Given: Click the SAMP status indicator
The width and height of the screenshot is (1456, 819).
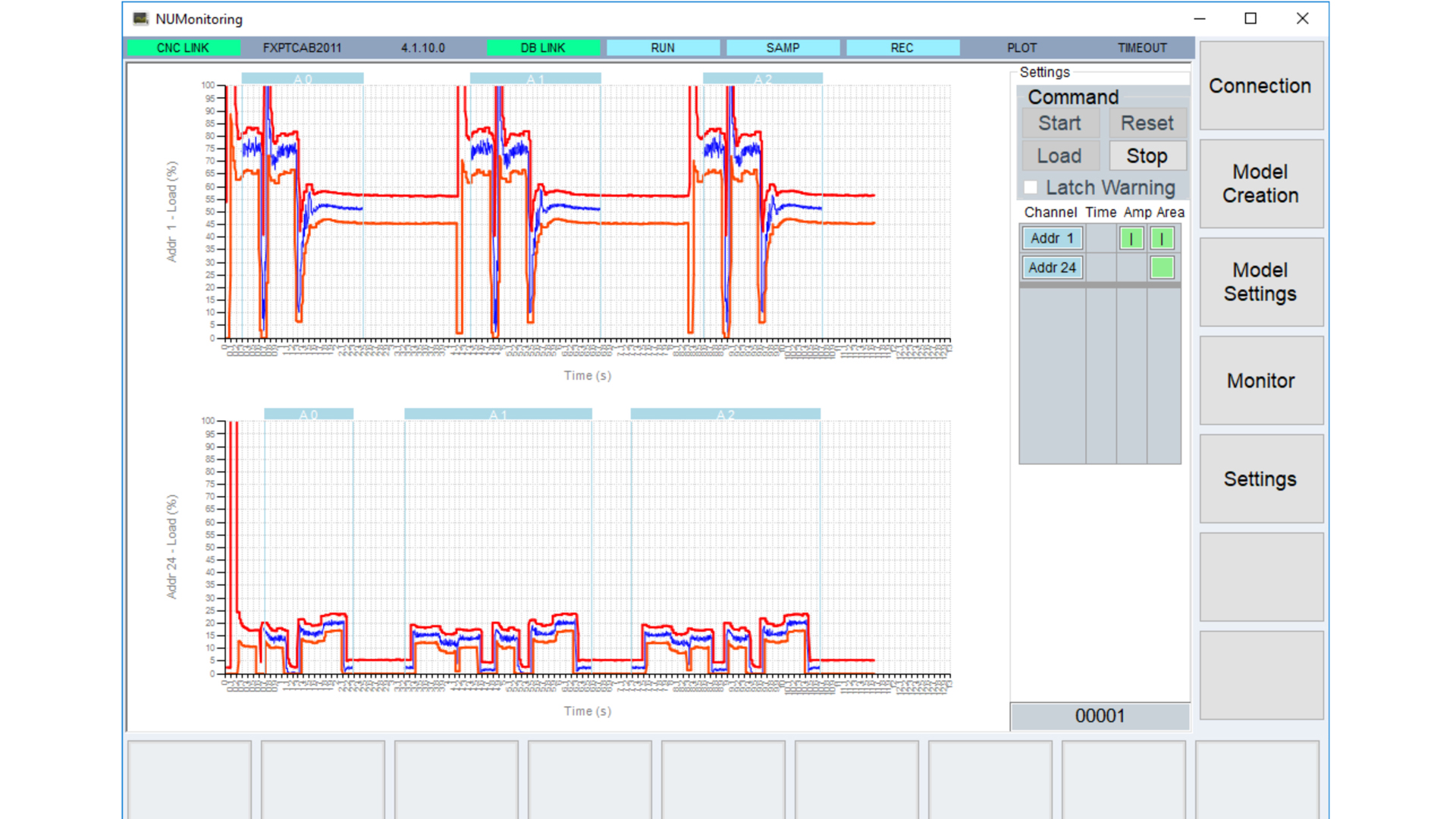Looking at the screenshot, I should [783, 48].
